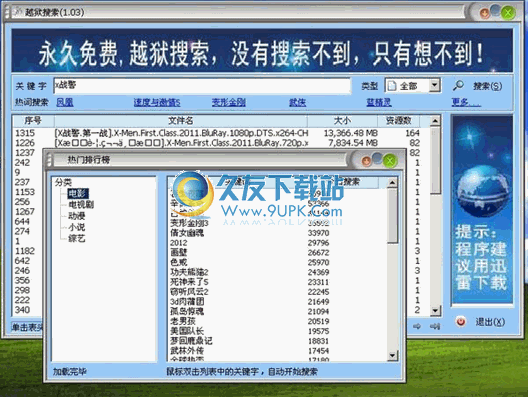Select keyword 变形金刚3 in ranking list
Screen dimensions: 528x397
(189, 223)
